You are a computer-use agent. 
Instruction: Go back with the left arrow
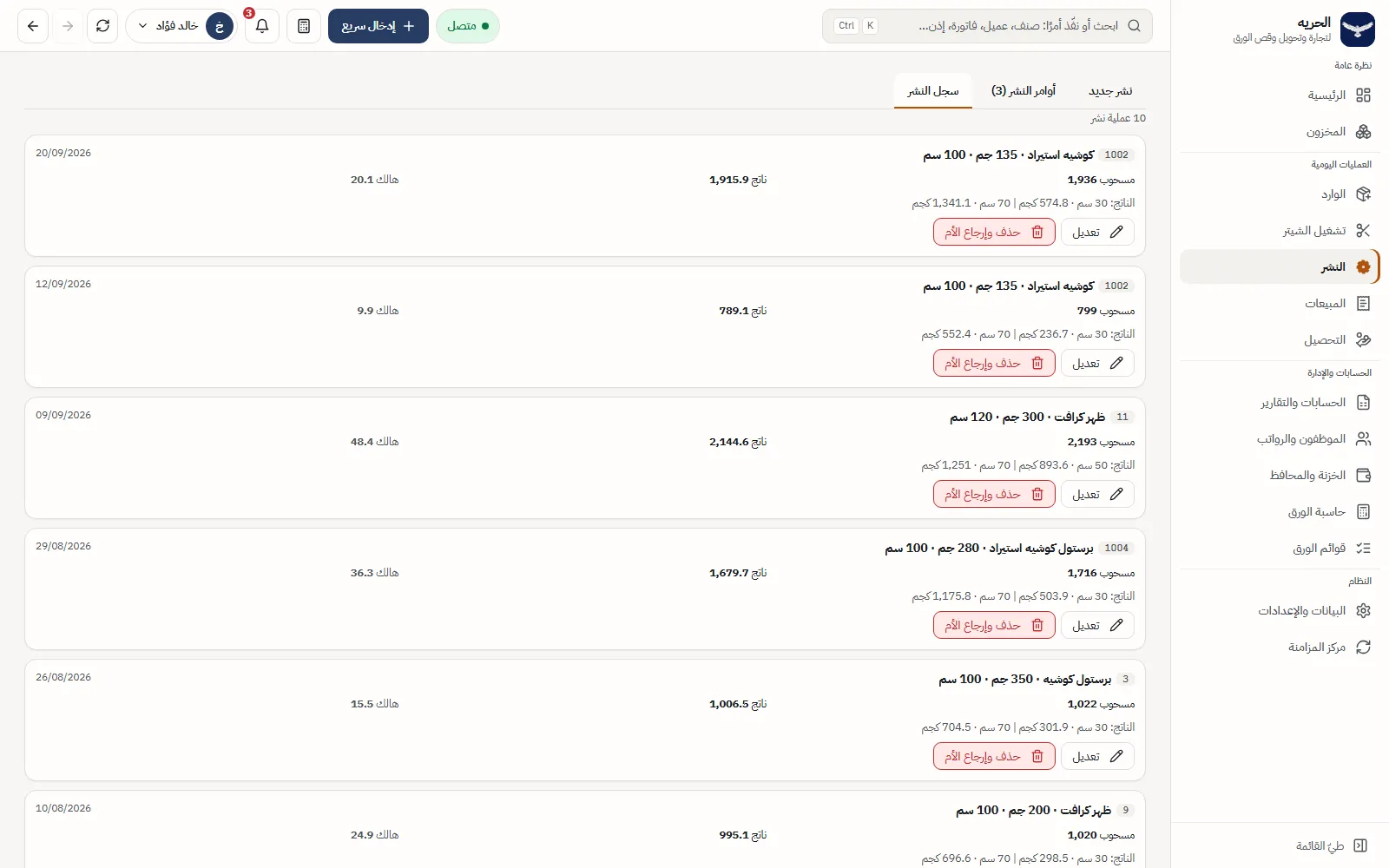tap(33, 26)
